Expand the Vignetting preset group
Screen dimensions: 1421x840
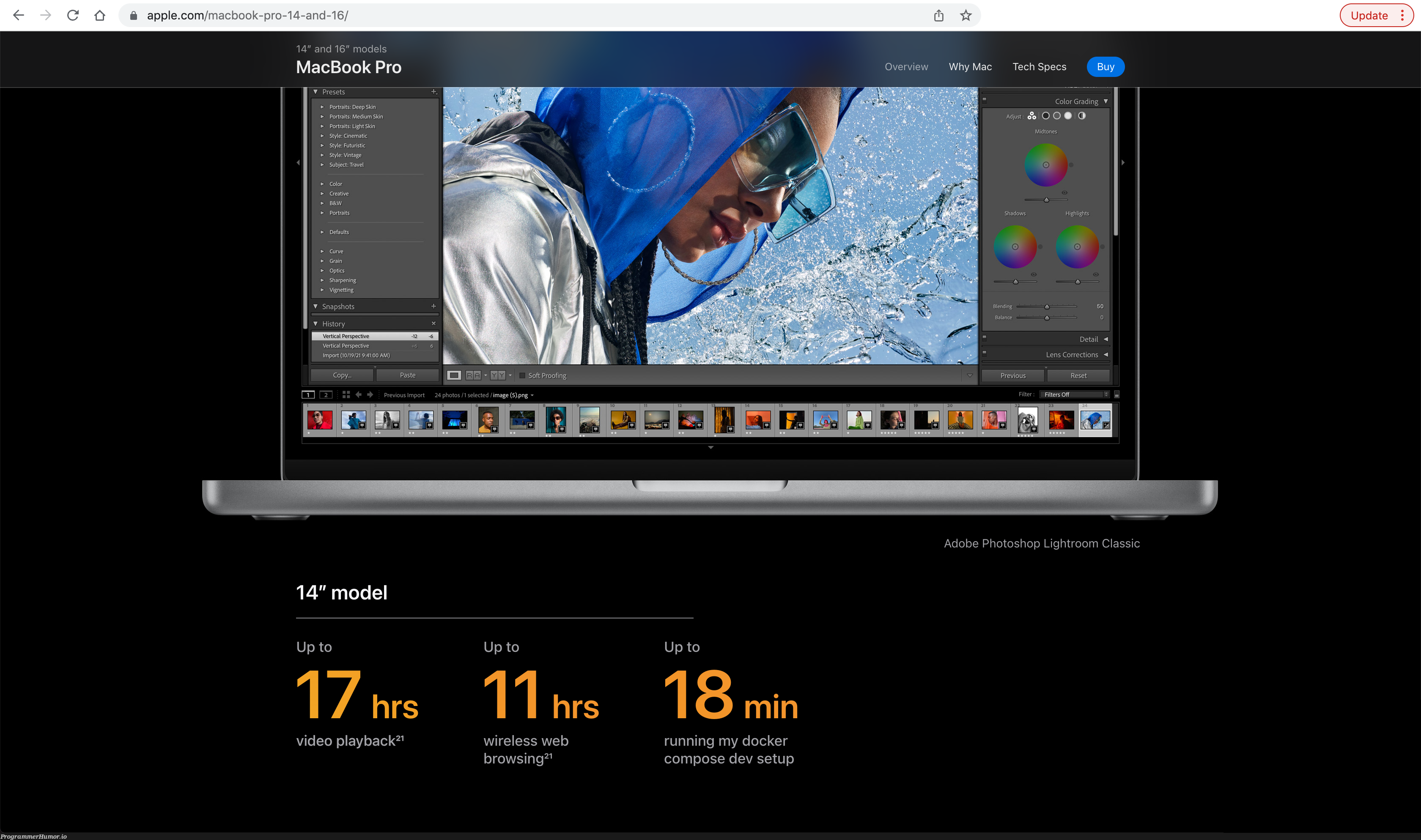322,290
